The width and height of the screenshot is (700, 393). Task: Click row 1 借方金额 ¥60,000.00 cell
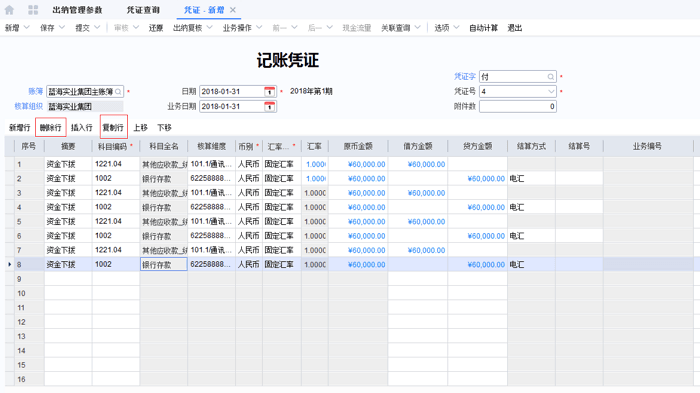pyautogui.click(x=418, y=164)
